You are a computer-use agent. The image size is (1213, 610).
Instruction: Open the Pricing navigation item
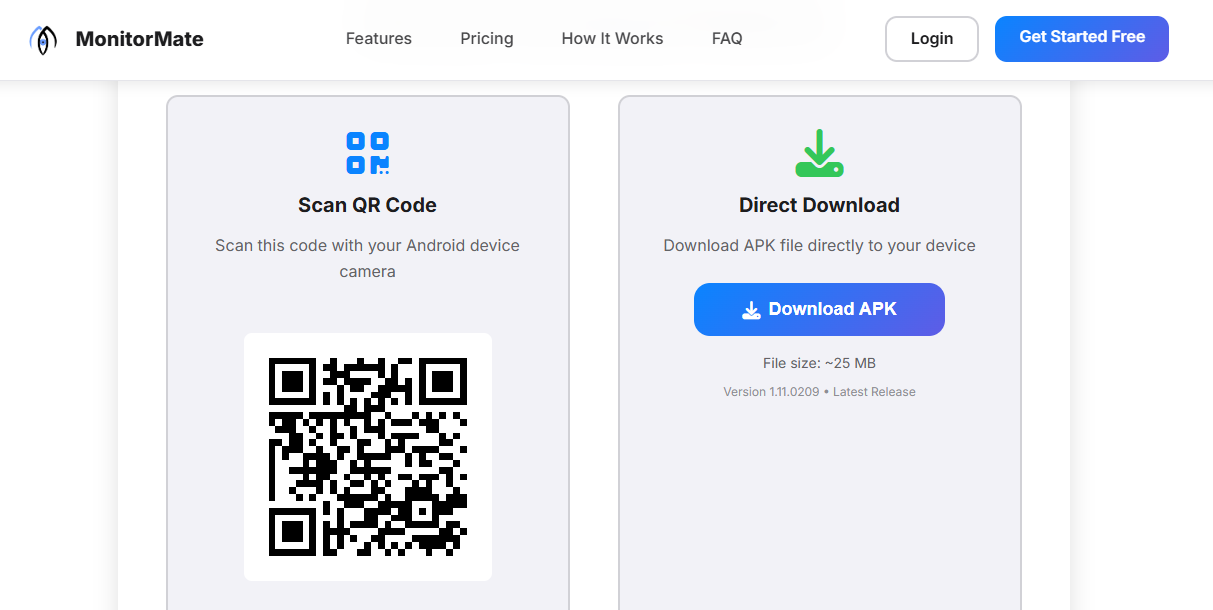[x=486, y=38]
